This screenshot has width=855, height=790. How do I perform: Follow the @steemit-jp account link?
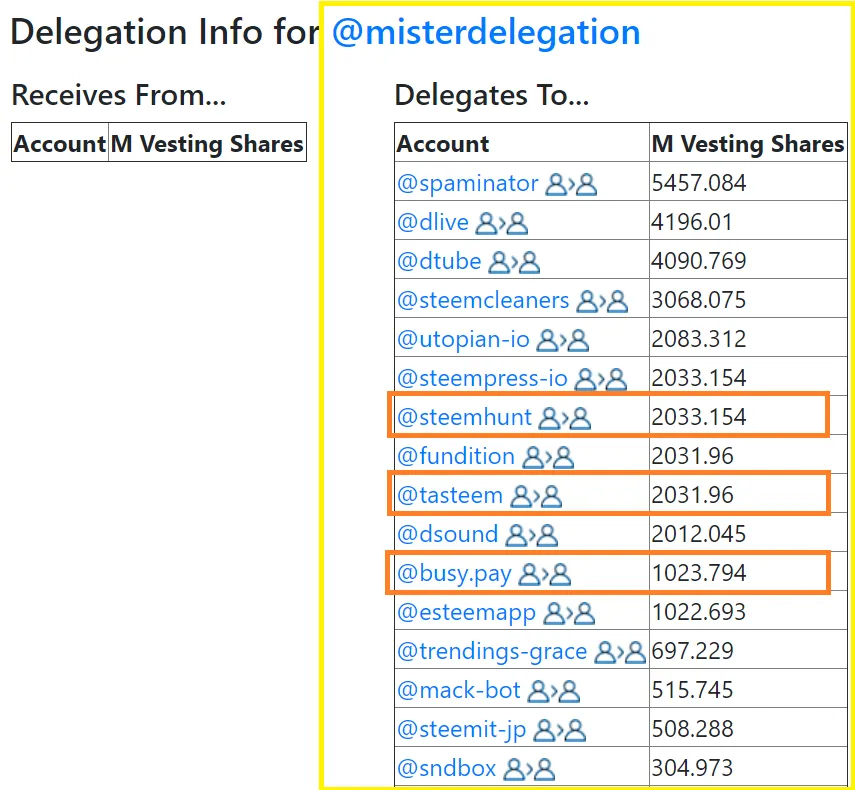click(x=461, y=730)
